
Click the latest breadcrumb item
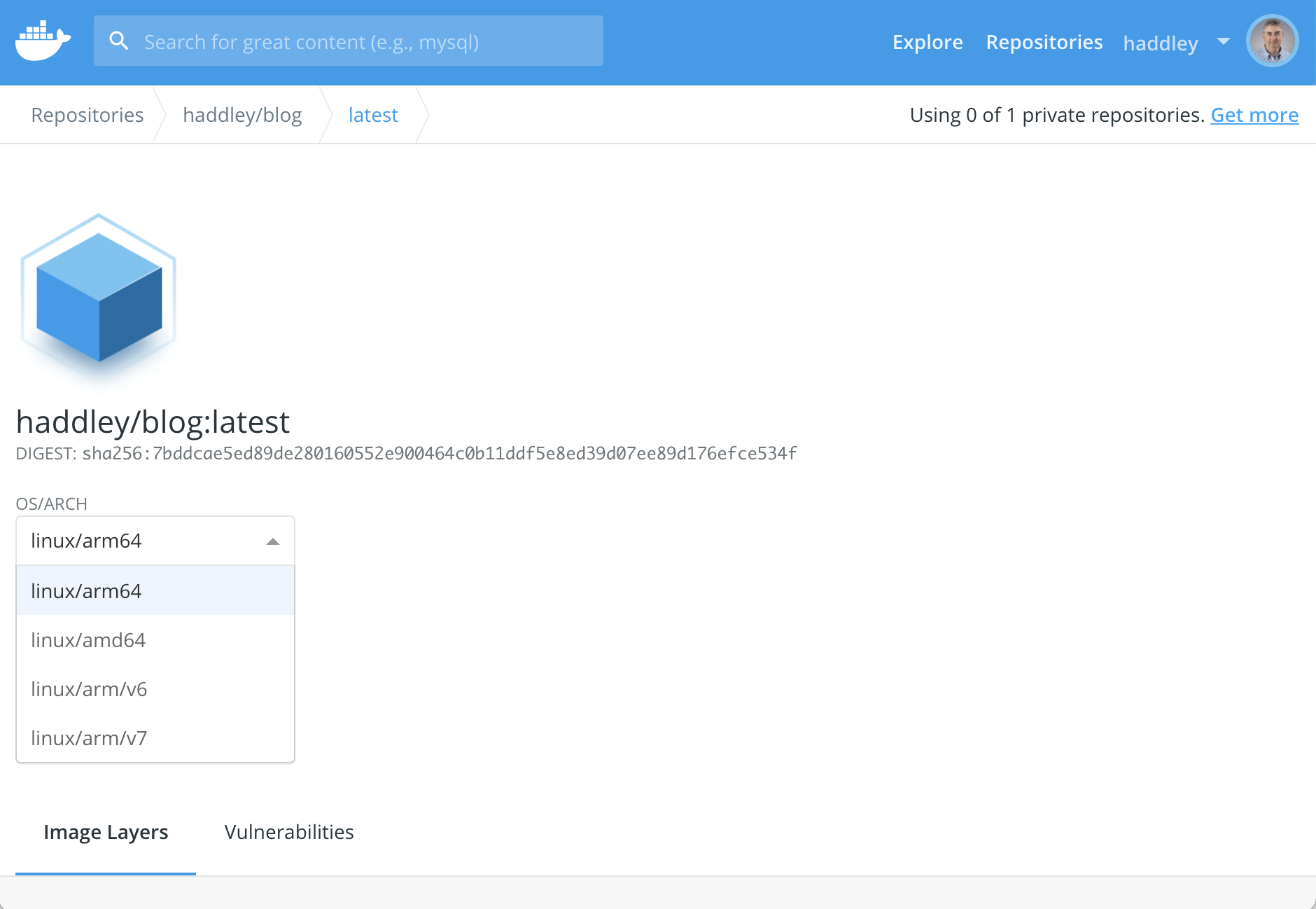pos(373,115)
